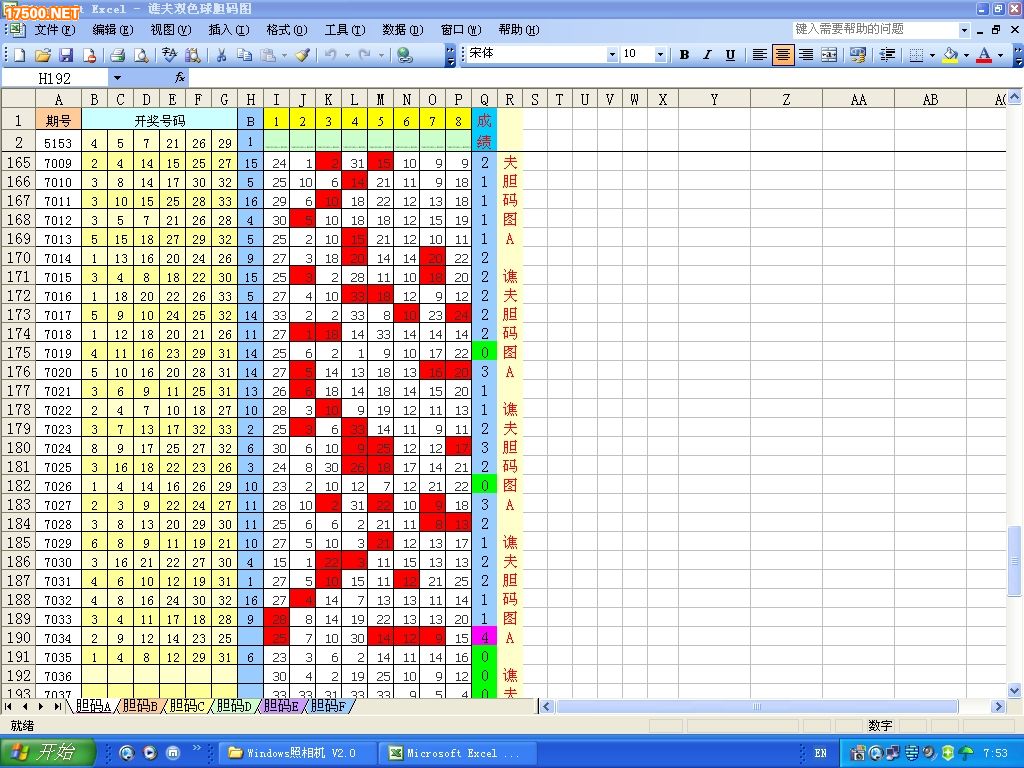Click the Redo arrow icon
This screenshot has width=1024, height=768.
tap(364, 56)
